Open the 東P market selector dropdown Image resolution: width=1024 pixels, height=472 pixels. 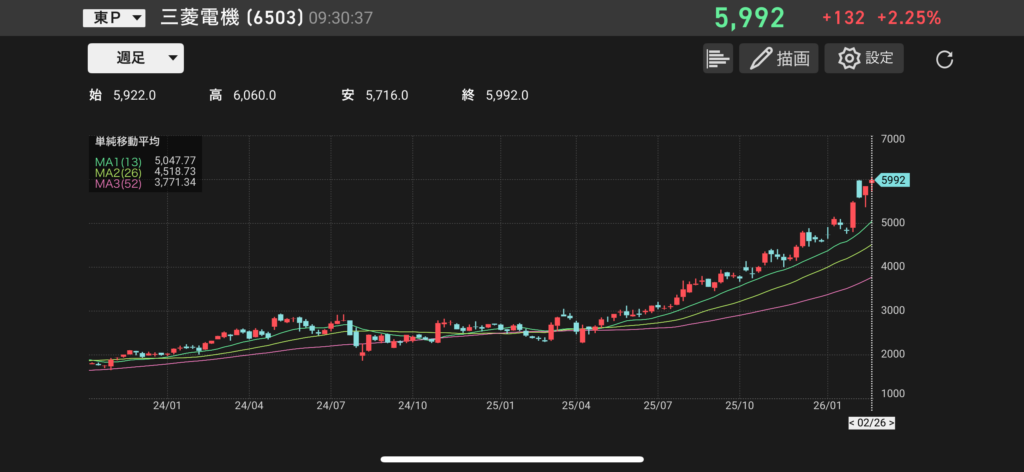[x=113, y=18]
